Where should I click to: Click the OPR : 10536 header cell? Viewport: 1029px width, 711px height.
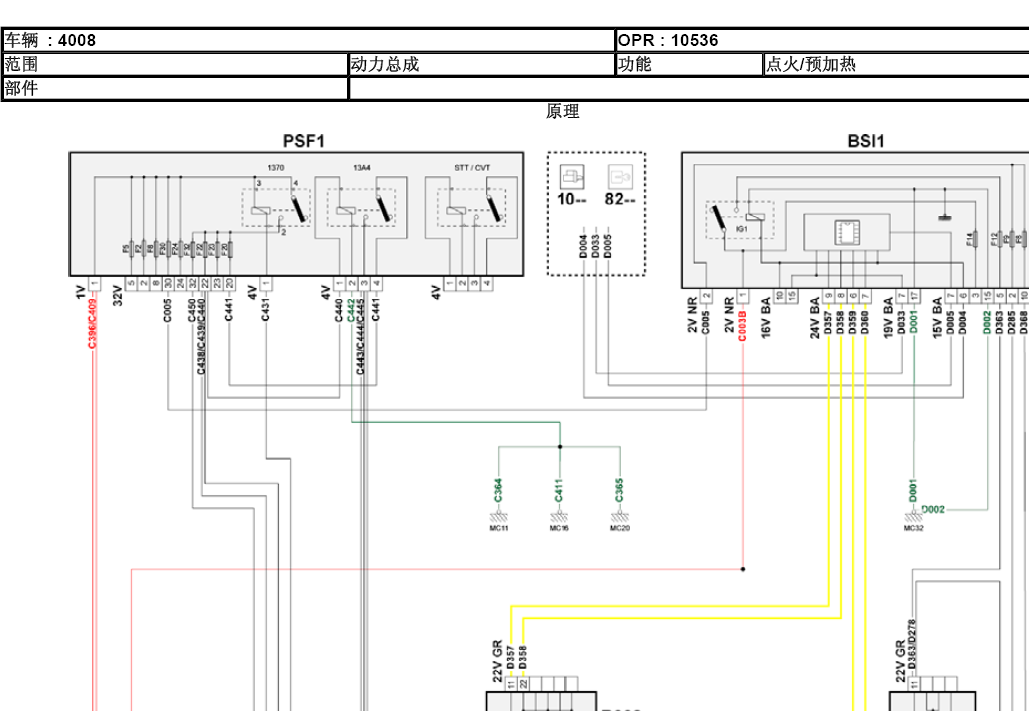click(x=822, y=41)
